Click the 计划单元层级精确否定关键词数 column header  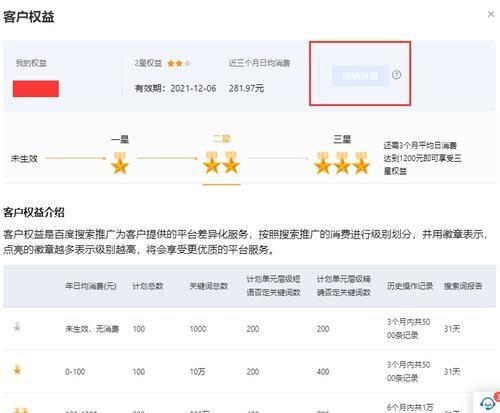coord(344,286)
